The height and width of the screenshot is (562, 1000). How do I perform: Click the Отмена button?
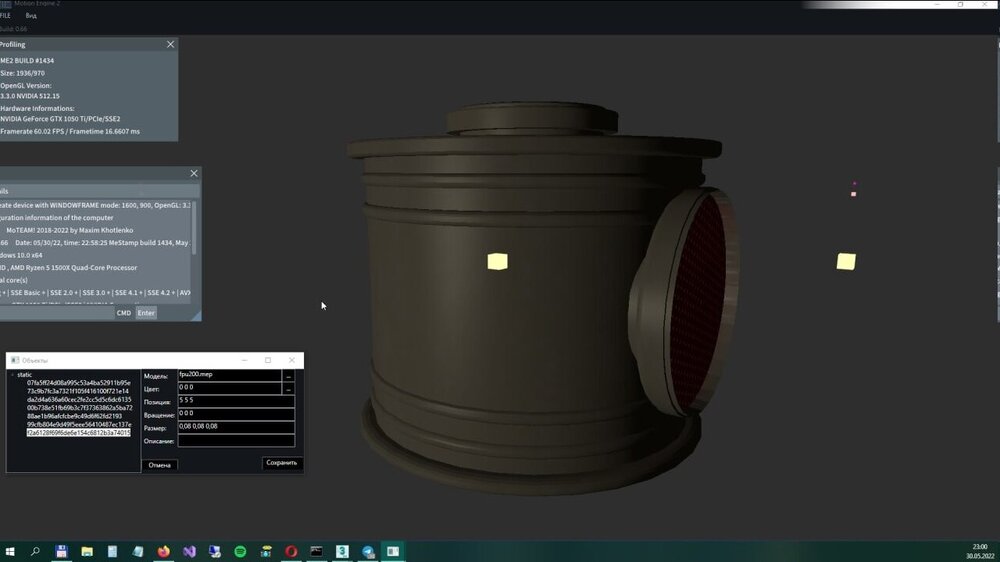click(x=160, y=465)
